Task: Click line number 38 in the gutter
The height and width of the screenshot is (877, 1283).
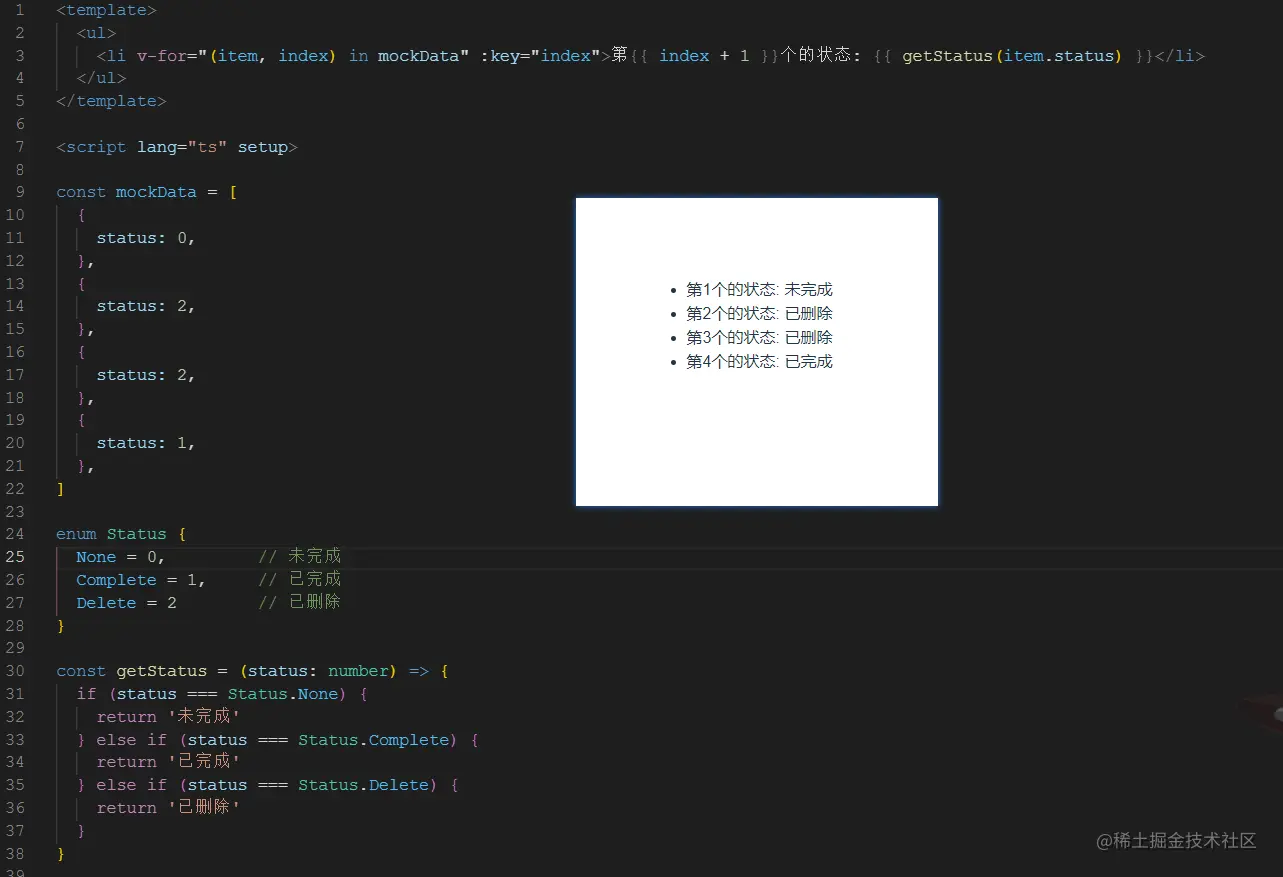Action: coord(14,853)
